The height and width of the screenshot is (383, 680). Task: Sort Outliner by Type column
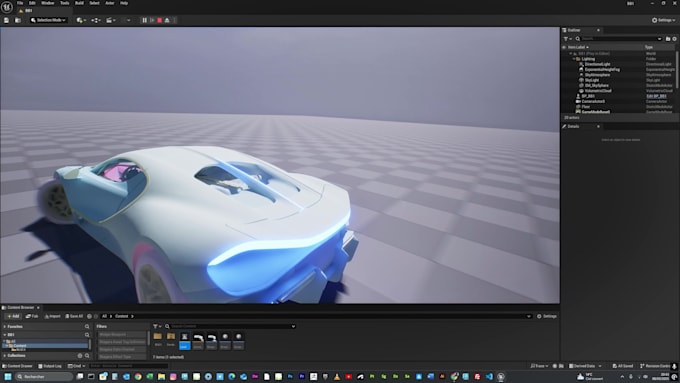[x=649, y=47]
